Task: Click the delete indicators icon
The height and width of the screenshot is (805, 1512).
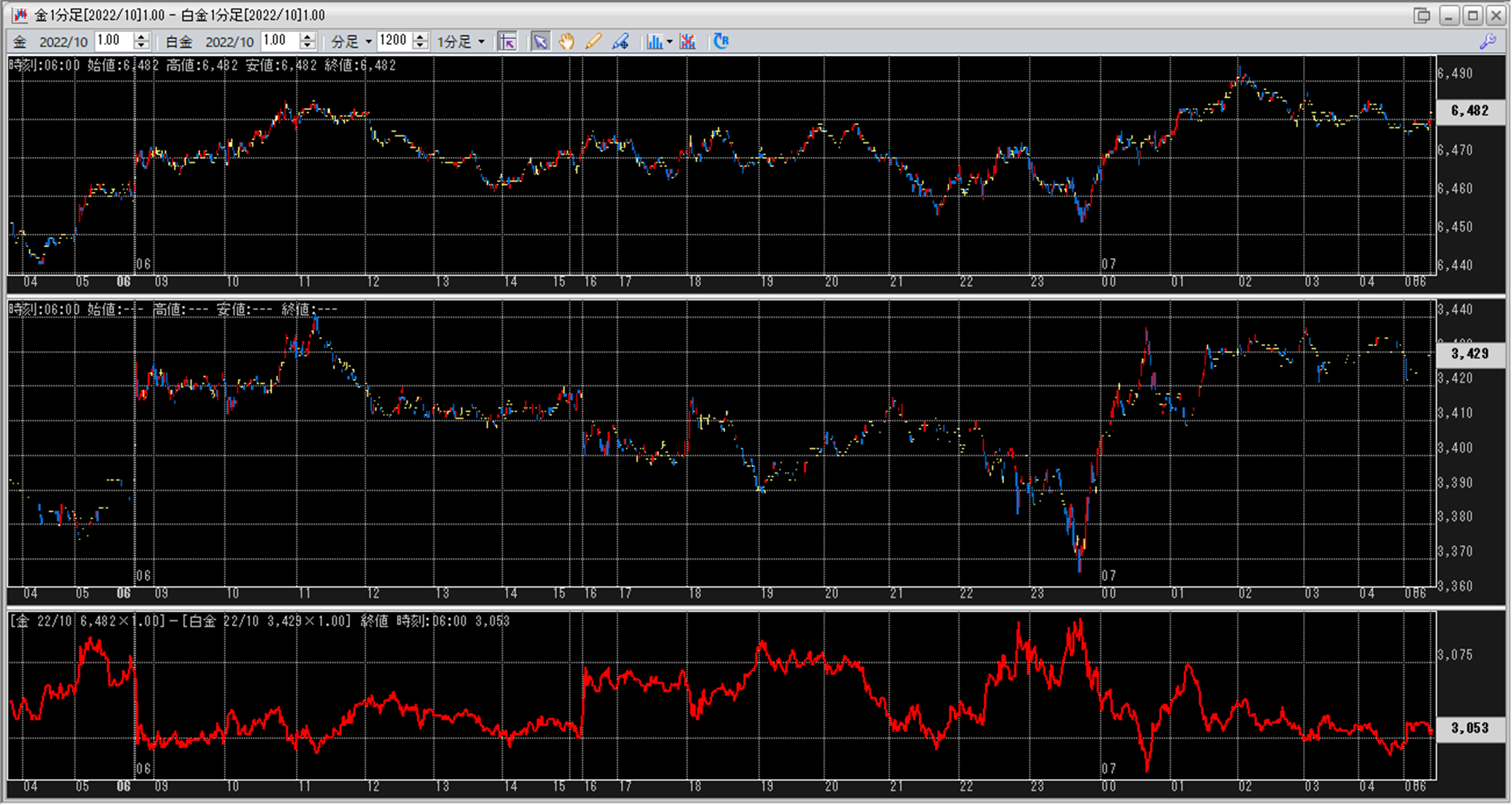Action: pyautogui.click(x=688, y=42)
